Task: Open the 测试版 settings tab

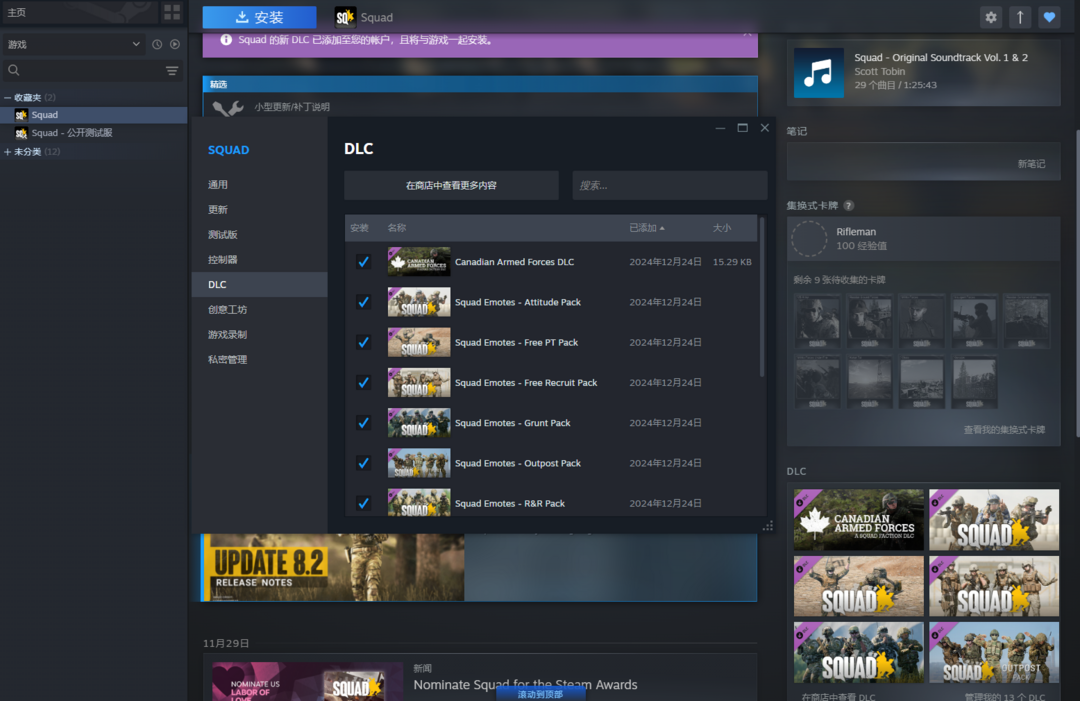Action: coord(222,235)
